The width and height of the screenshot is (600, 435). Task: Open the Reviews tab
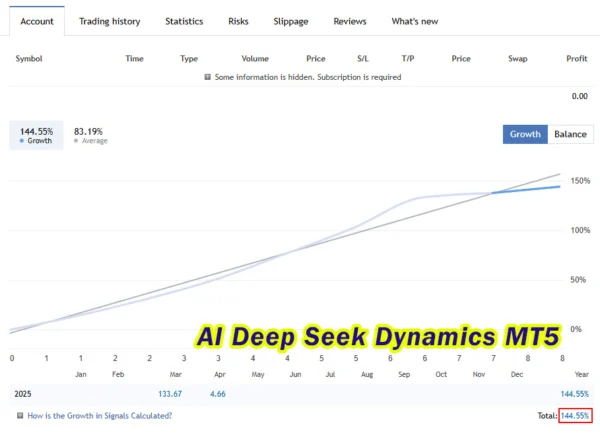350,21
